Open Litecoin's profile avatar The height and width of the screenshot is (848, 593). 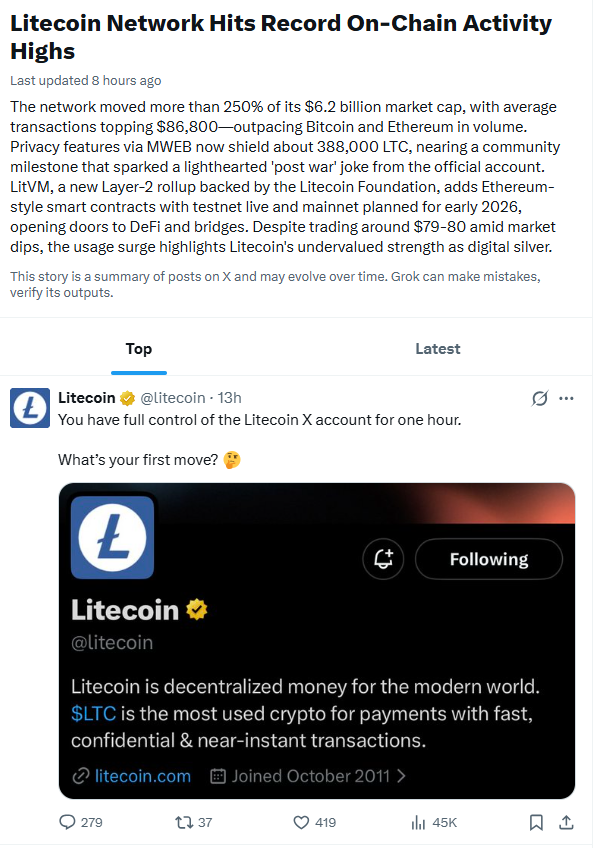click(29, 408)
